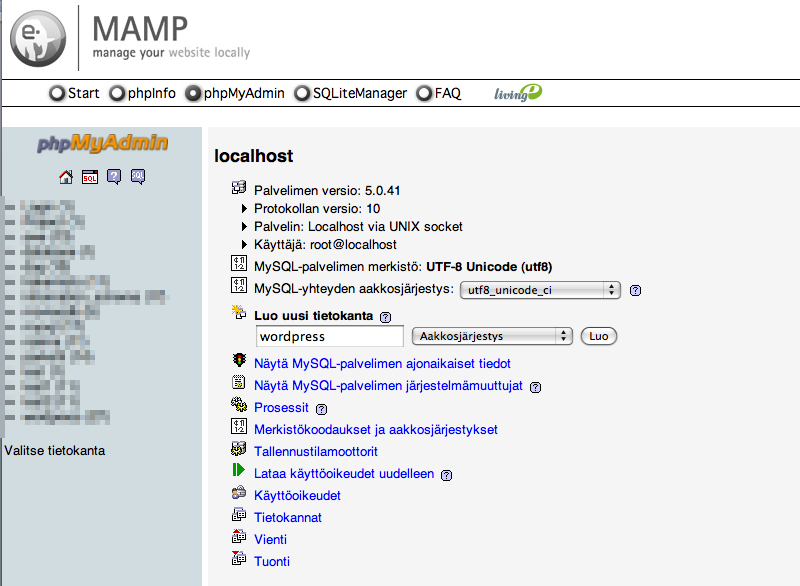Open help for MySQL connection collation
Screen dimensions: 800x586
635,290
